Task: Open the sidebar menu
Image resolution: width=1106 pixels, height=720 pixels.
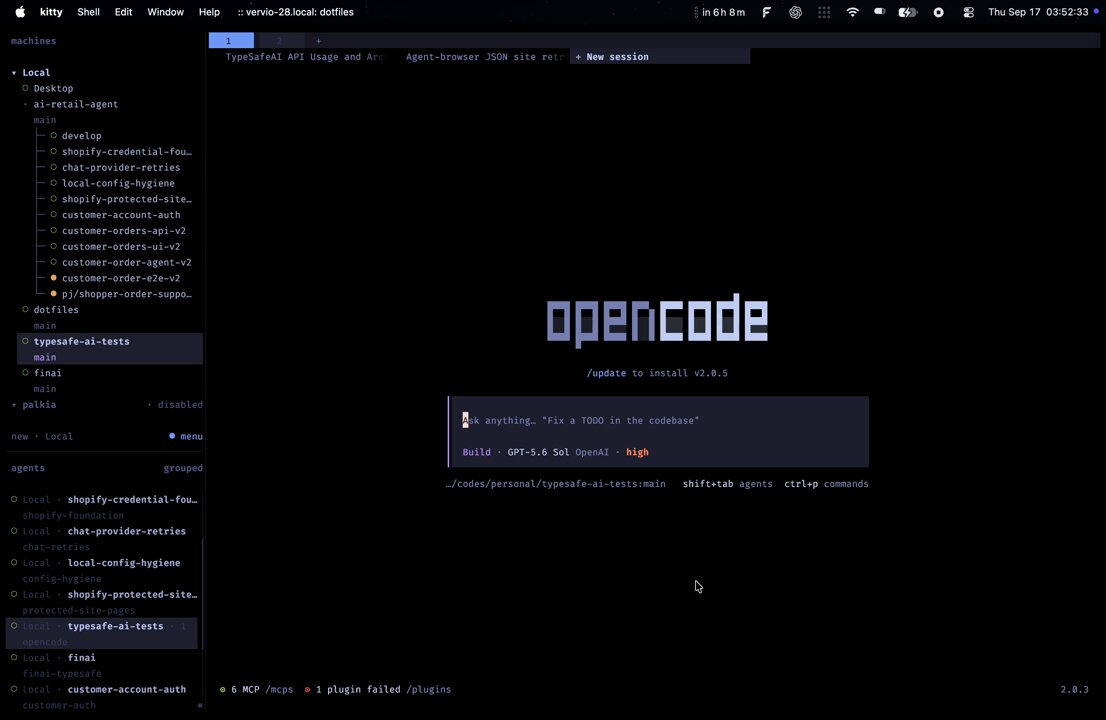Action: [191, 436]
